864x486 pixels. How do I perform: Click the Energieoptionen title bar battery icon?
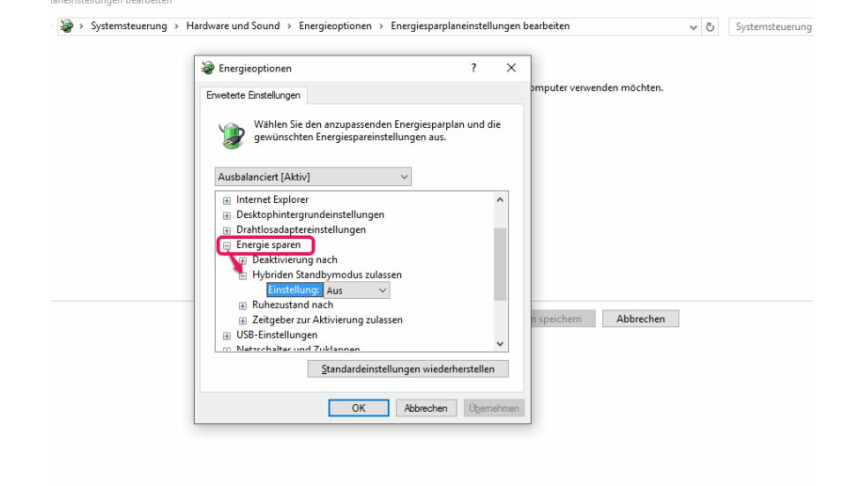(208, 68)
